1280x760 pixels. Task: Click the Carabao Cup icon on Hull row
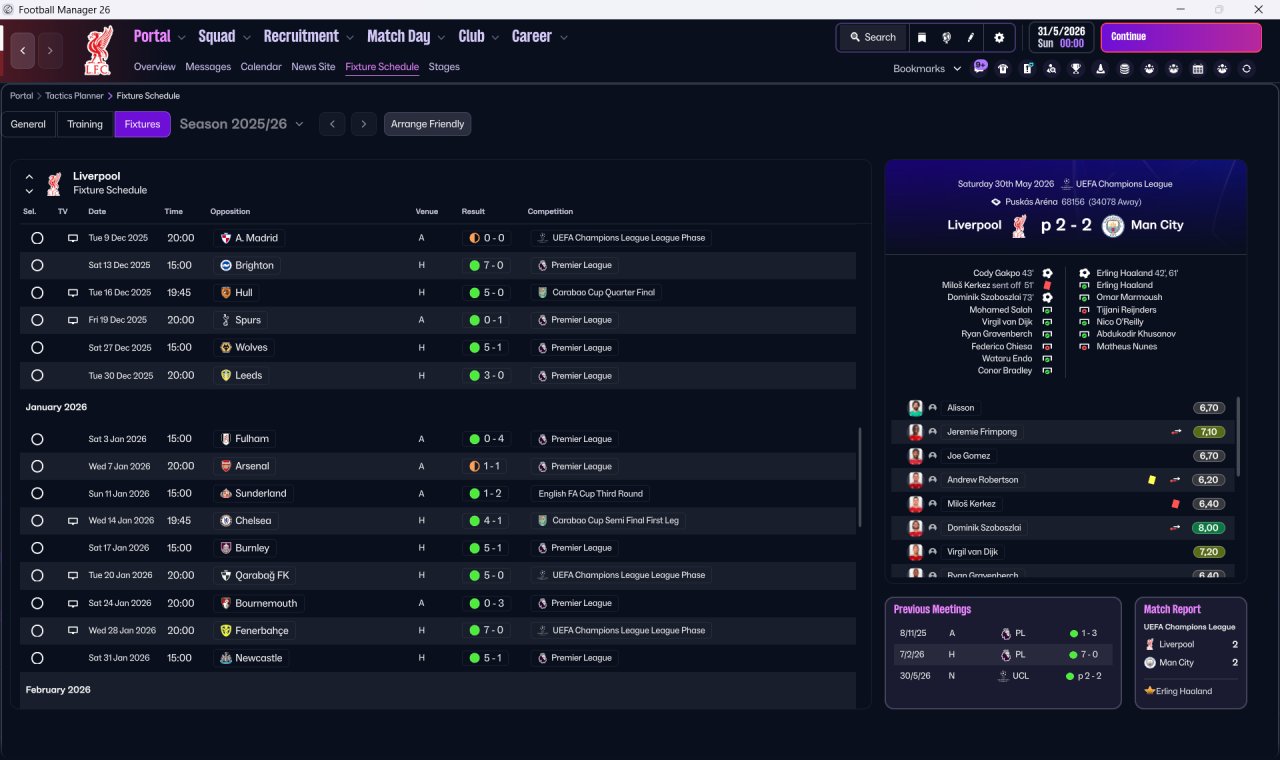543,293
